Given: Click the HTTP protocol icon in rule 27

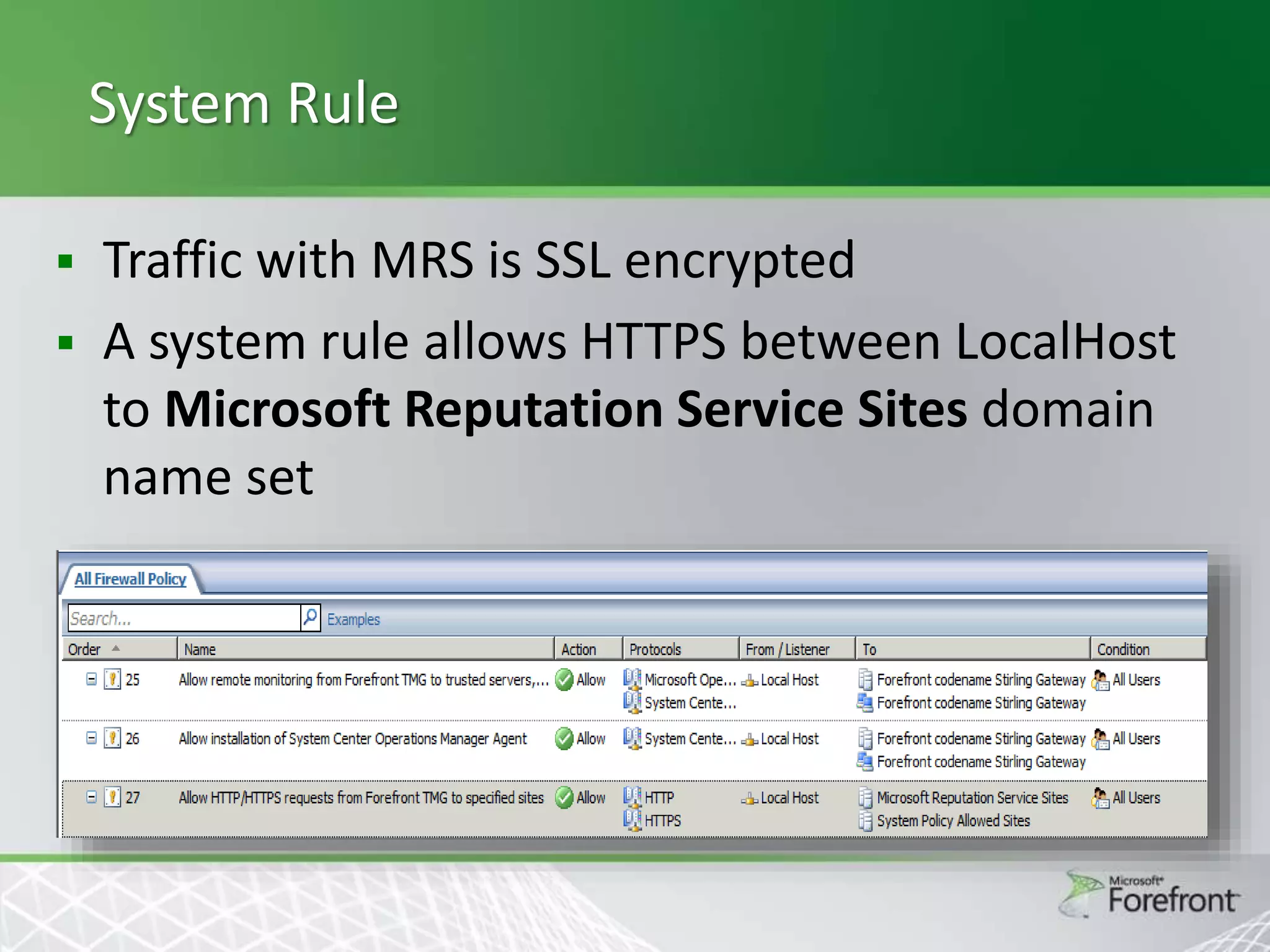Looking at the screenshot, I should [633, 797].
